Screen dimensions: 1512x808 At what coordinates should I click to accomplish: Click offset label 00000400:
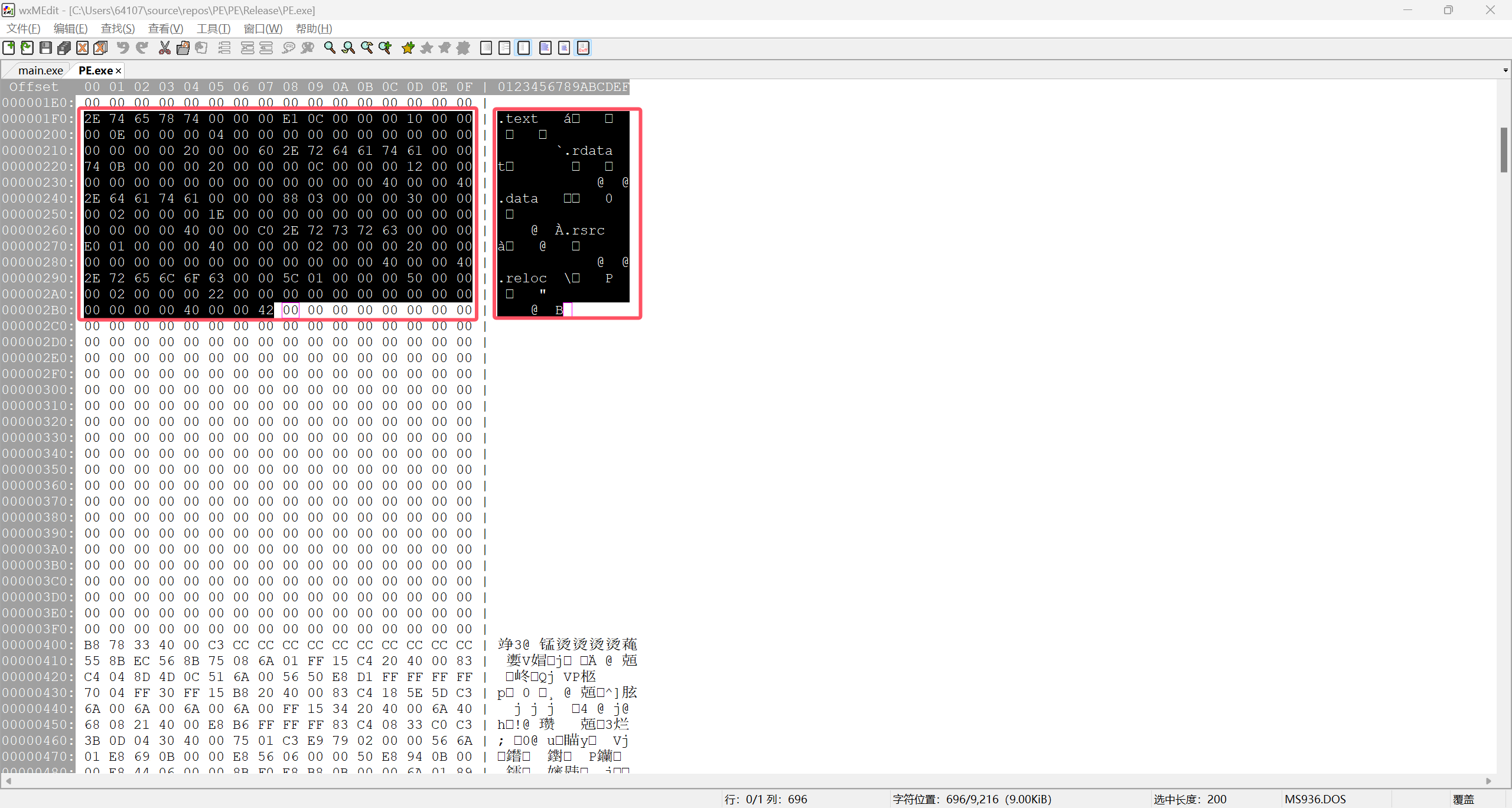(38, 645)
